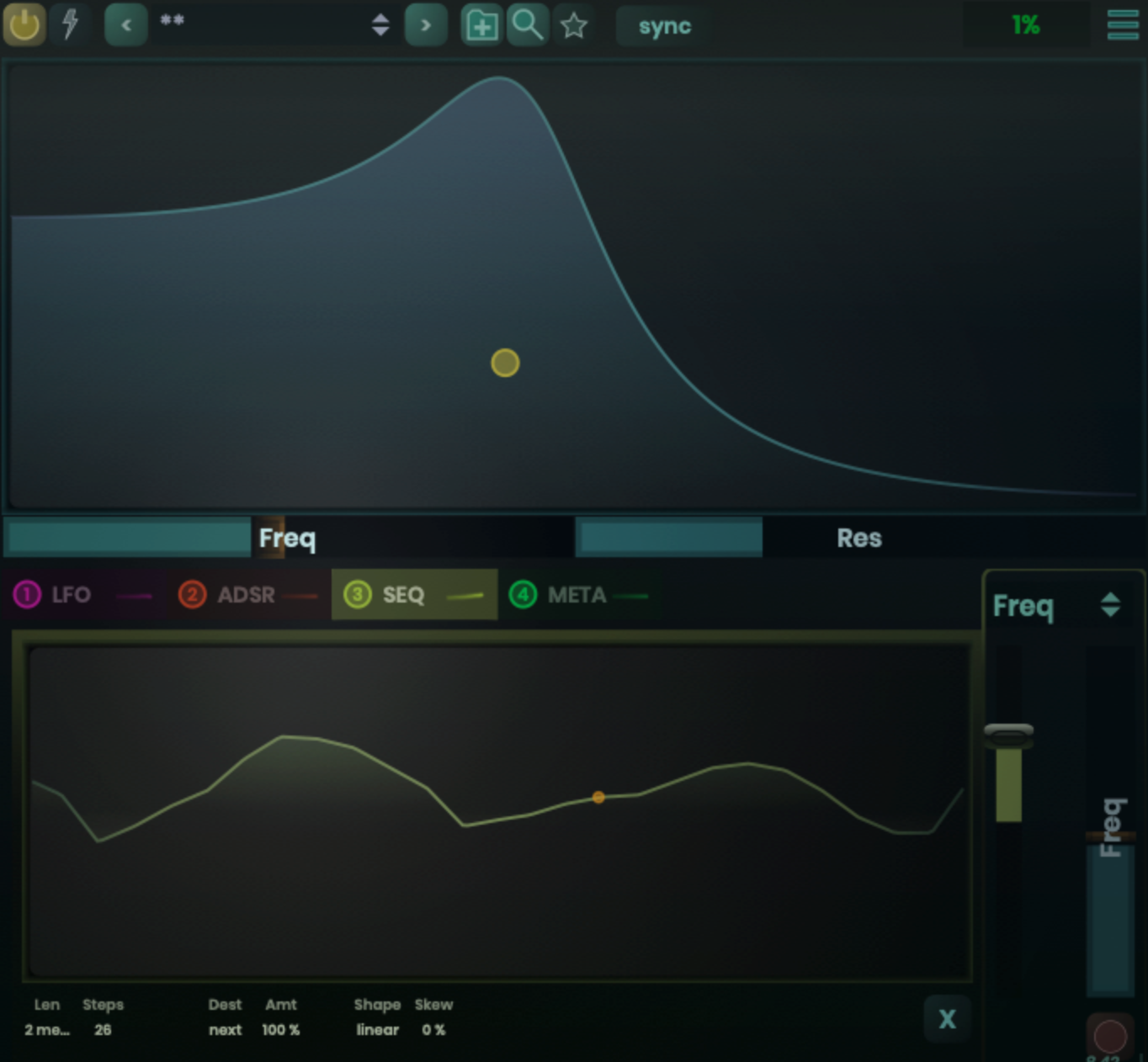Open the preset name up-down selector
Screen dimensions: 1148x1062
(380, 25)
